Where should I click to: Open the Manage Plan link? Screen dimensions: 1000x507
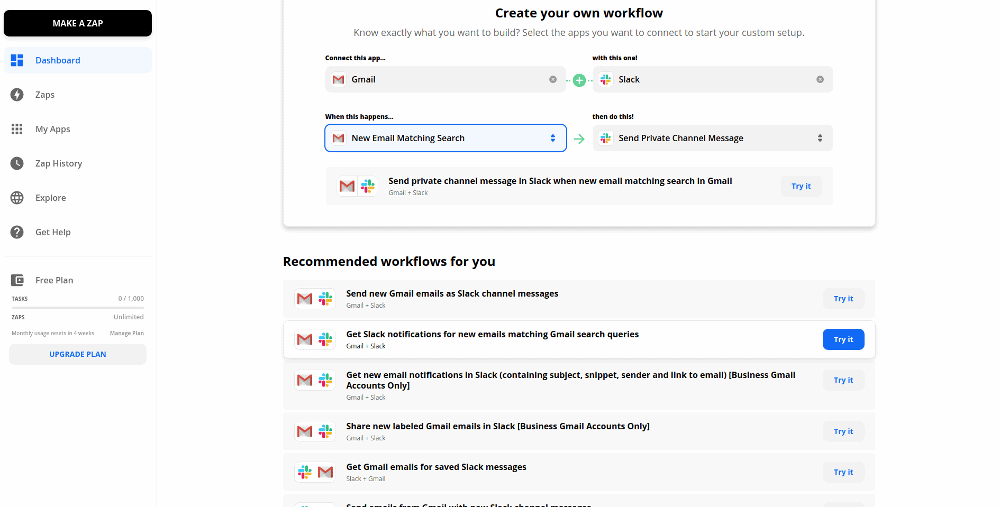pos(126,334)
